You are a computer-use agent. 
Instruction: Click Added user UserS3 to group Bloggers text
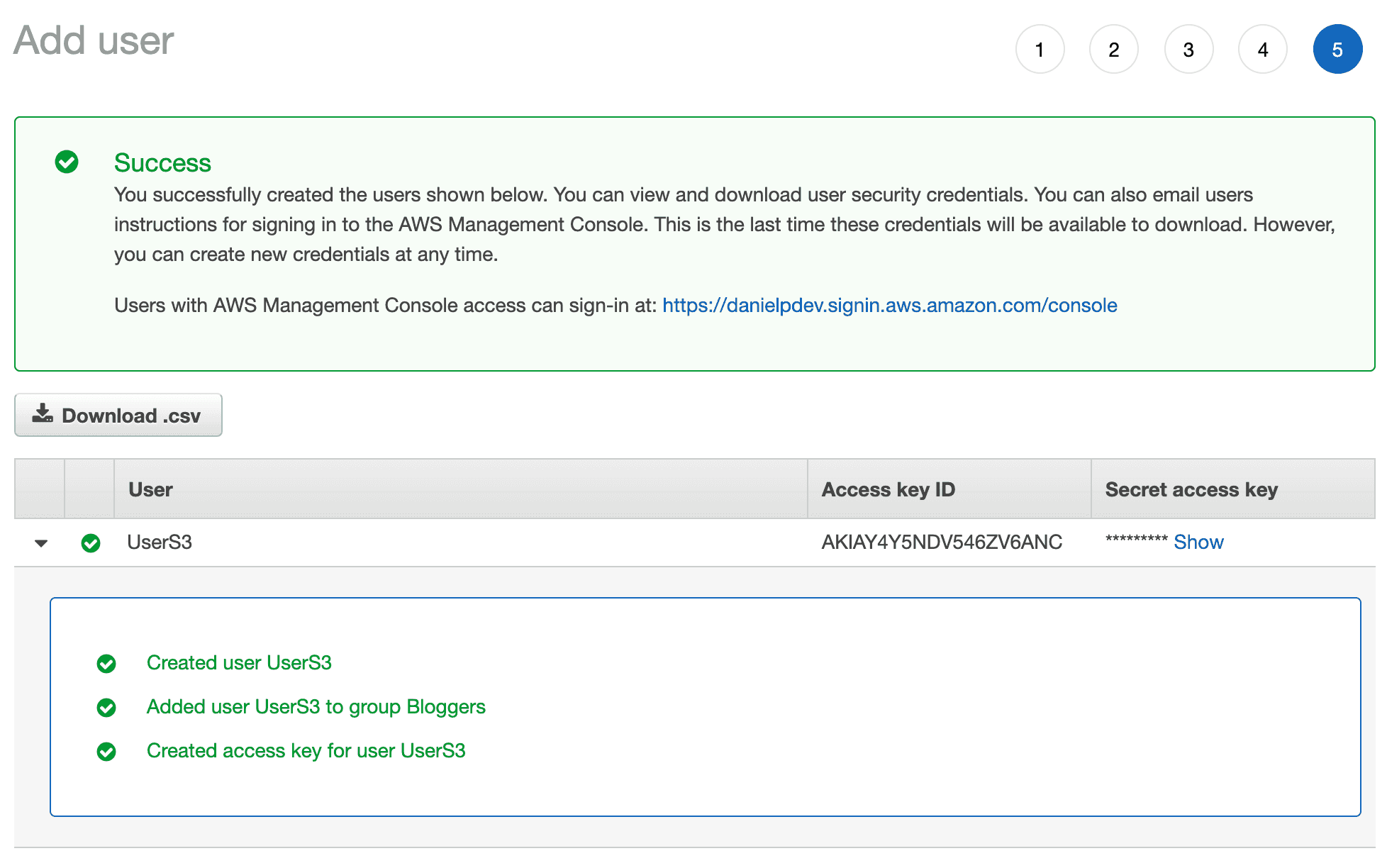pos(316,707)
